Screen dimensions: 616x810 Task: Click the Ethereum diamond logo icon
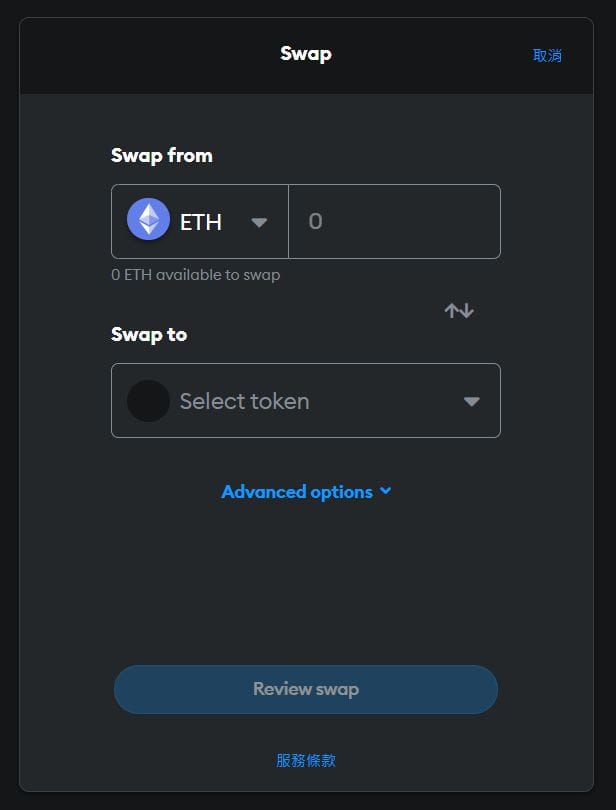148,219
